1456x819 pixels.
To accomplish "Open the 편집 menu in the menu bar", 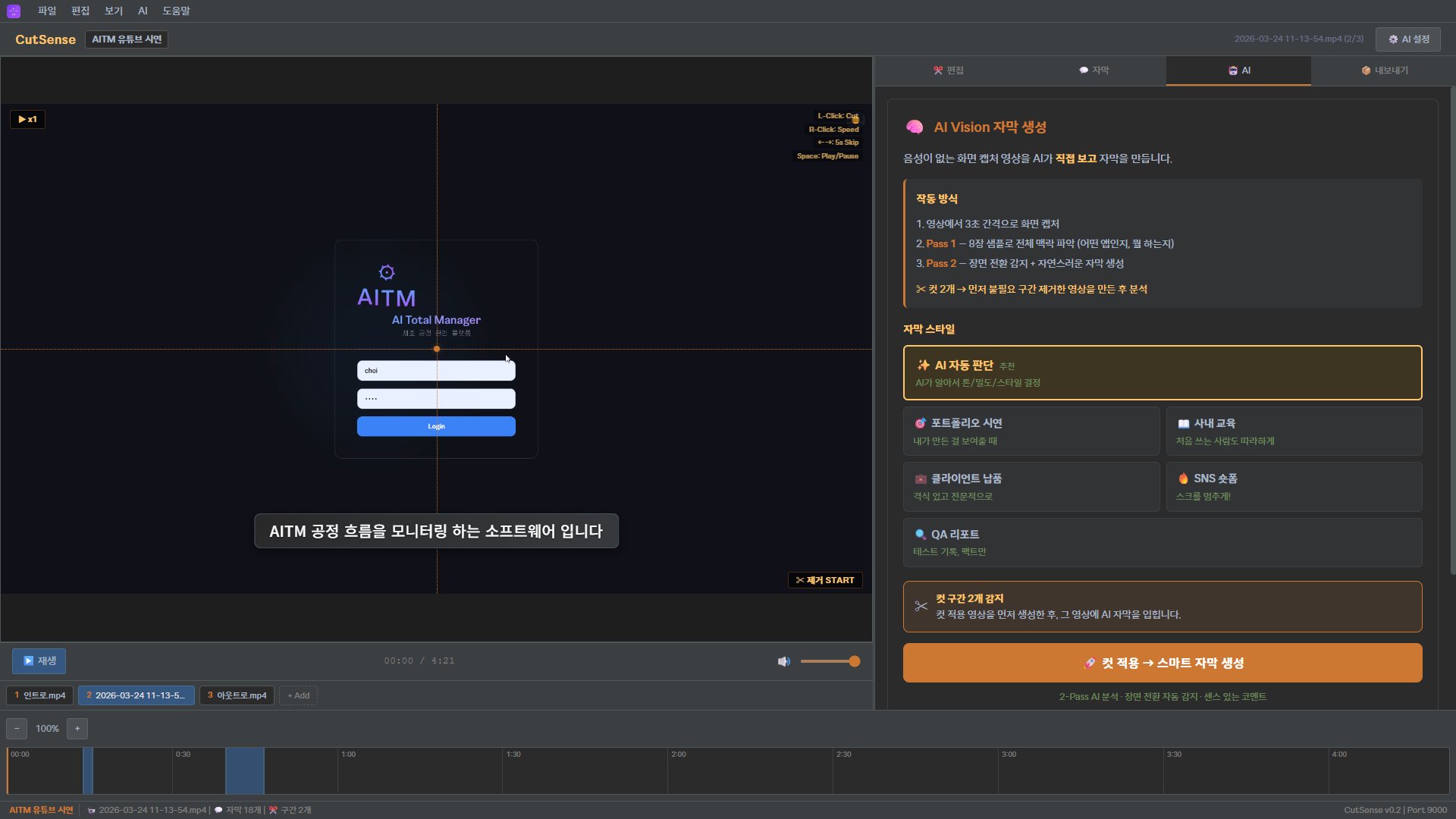I will tap(80, 11).
